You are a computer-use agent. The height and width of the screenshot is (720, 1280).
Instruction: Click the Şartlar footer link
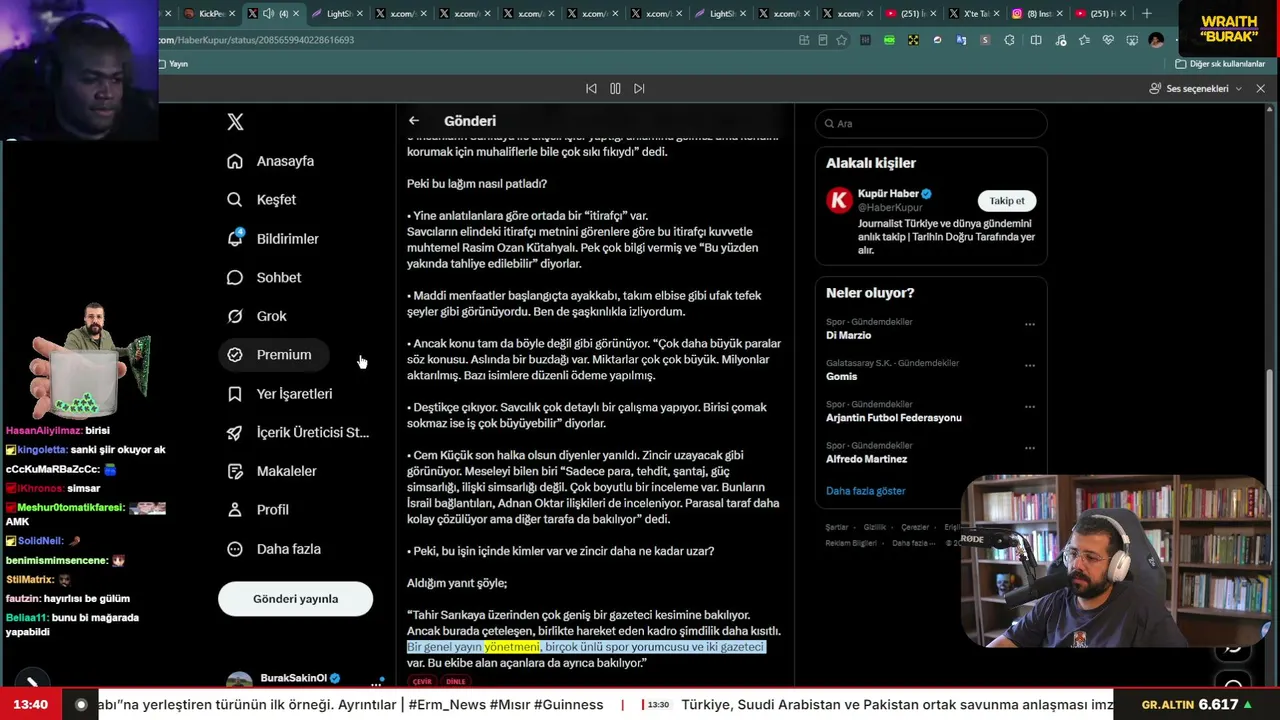coord(837,527)
